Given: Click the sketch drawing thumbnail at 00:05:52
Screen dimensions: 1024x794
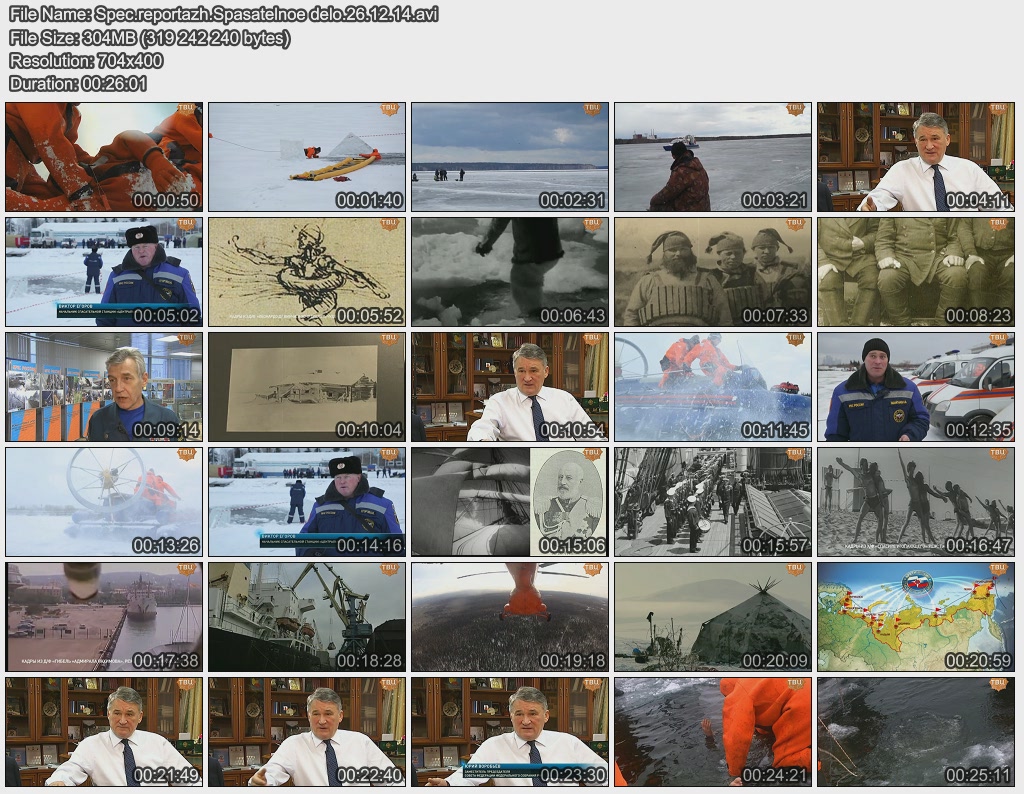Looking at the screenshot, I should pyautogui.click(x=307, y=272).
